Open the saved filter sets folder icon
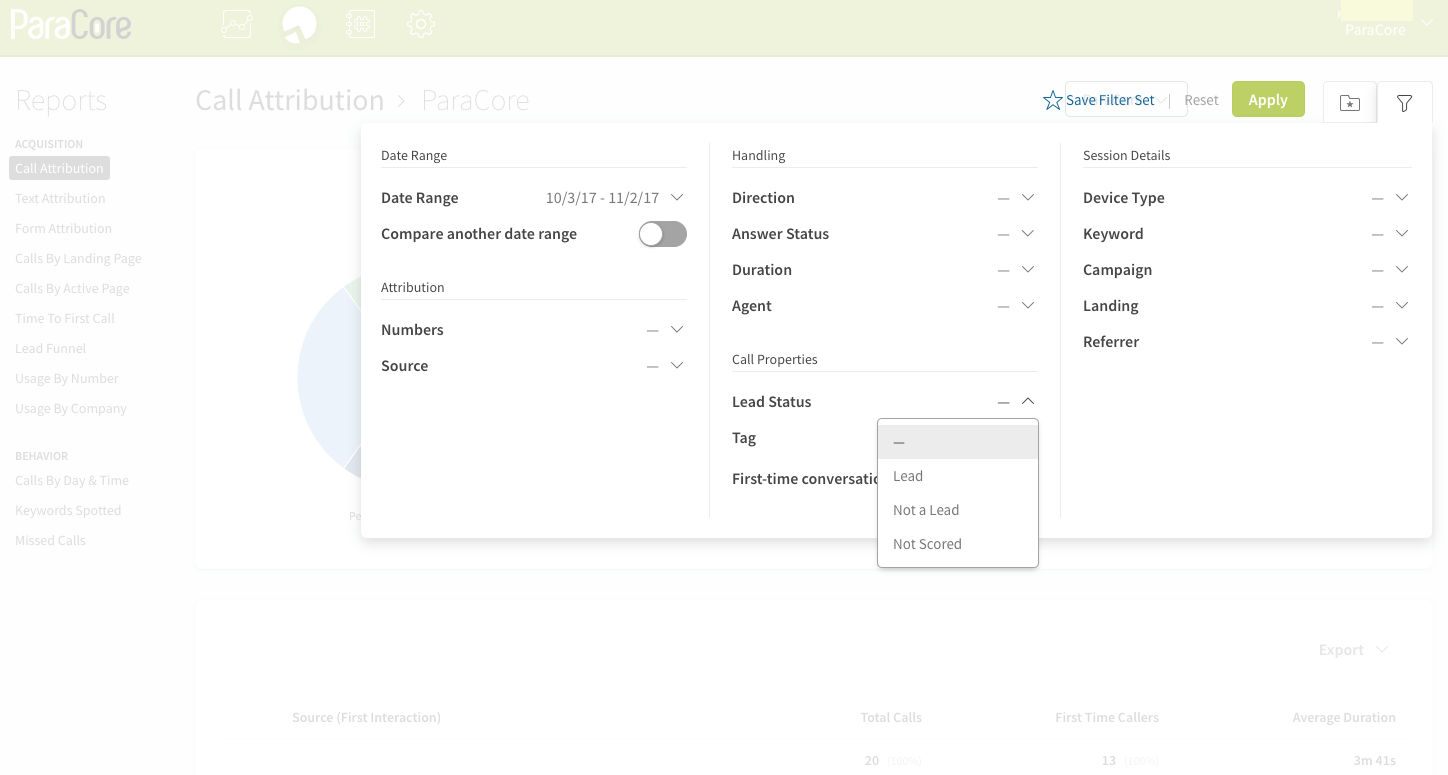This screenshot has height=775, width=1448. pos(1350,102)
